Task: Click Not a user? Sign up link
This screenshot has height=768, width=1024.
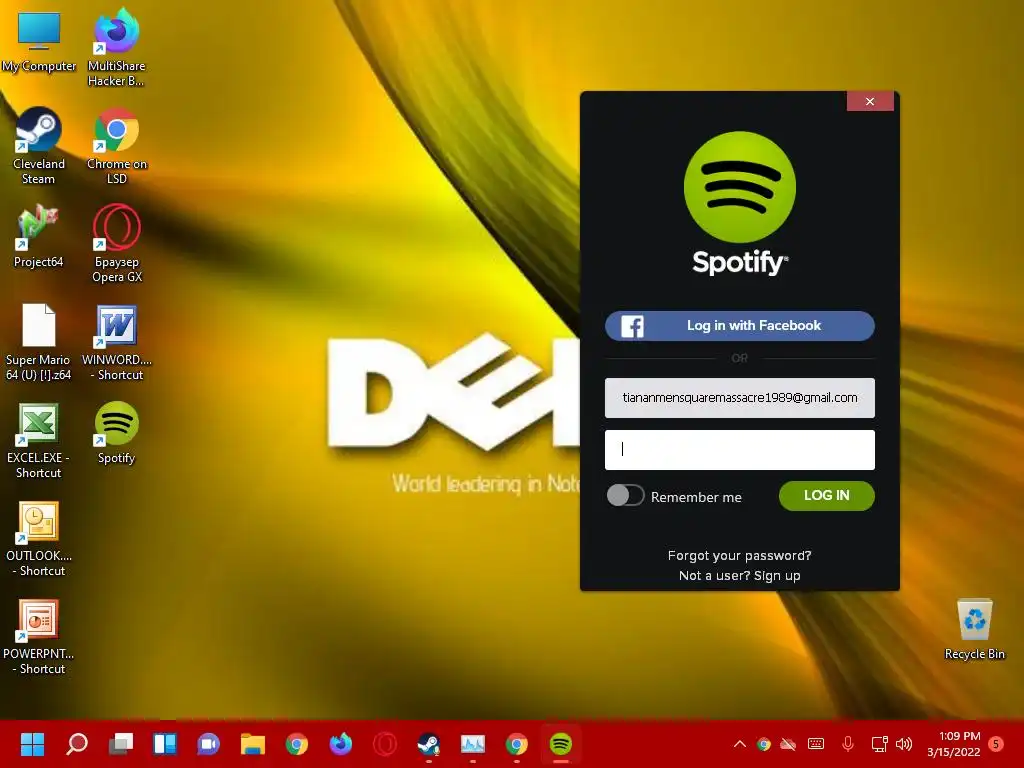Action: tap(739, 575)
